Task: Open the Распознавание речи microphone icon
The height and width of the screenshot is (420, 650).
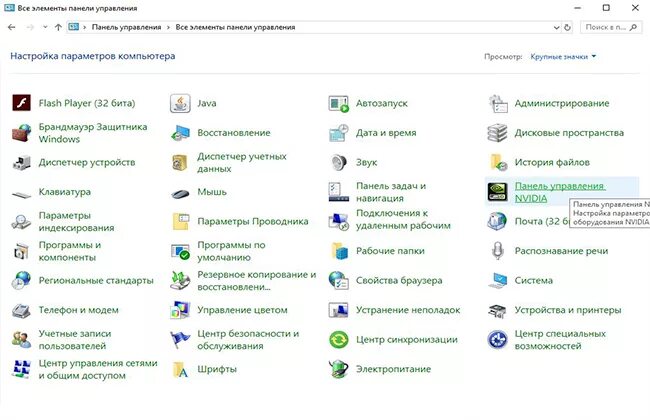Action: pos(497,251)
